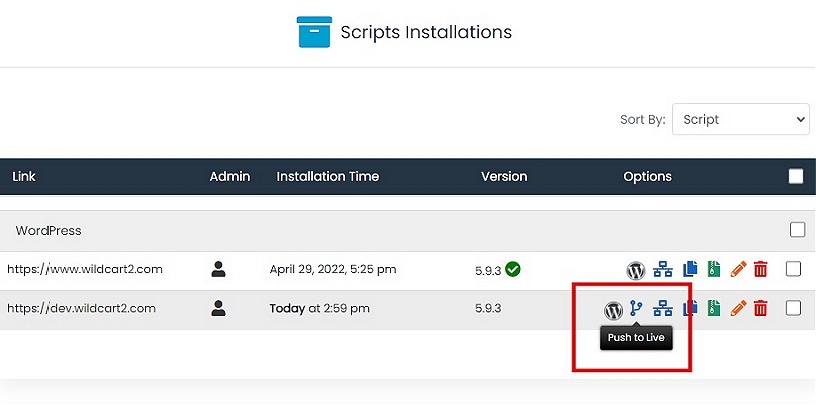Click green backup icon for dev.wildcart2.com
Screen dimensions: 816x412
tap(713, 309)
